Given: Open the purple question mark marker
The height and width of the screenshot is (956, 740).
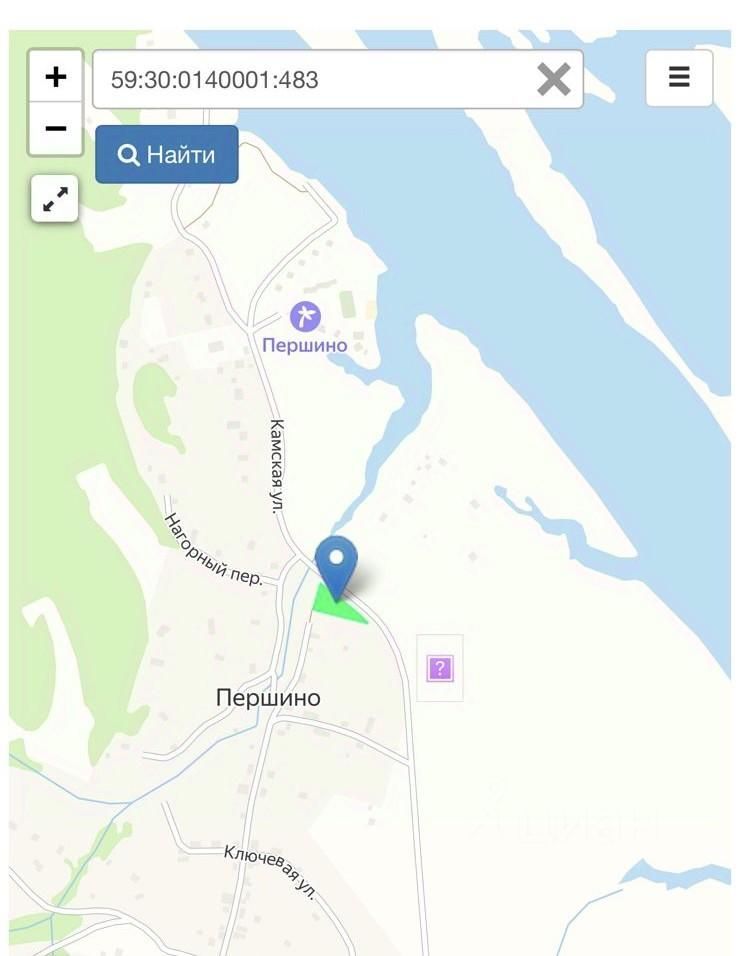Looking at the screenshot, I should 439,668.
